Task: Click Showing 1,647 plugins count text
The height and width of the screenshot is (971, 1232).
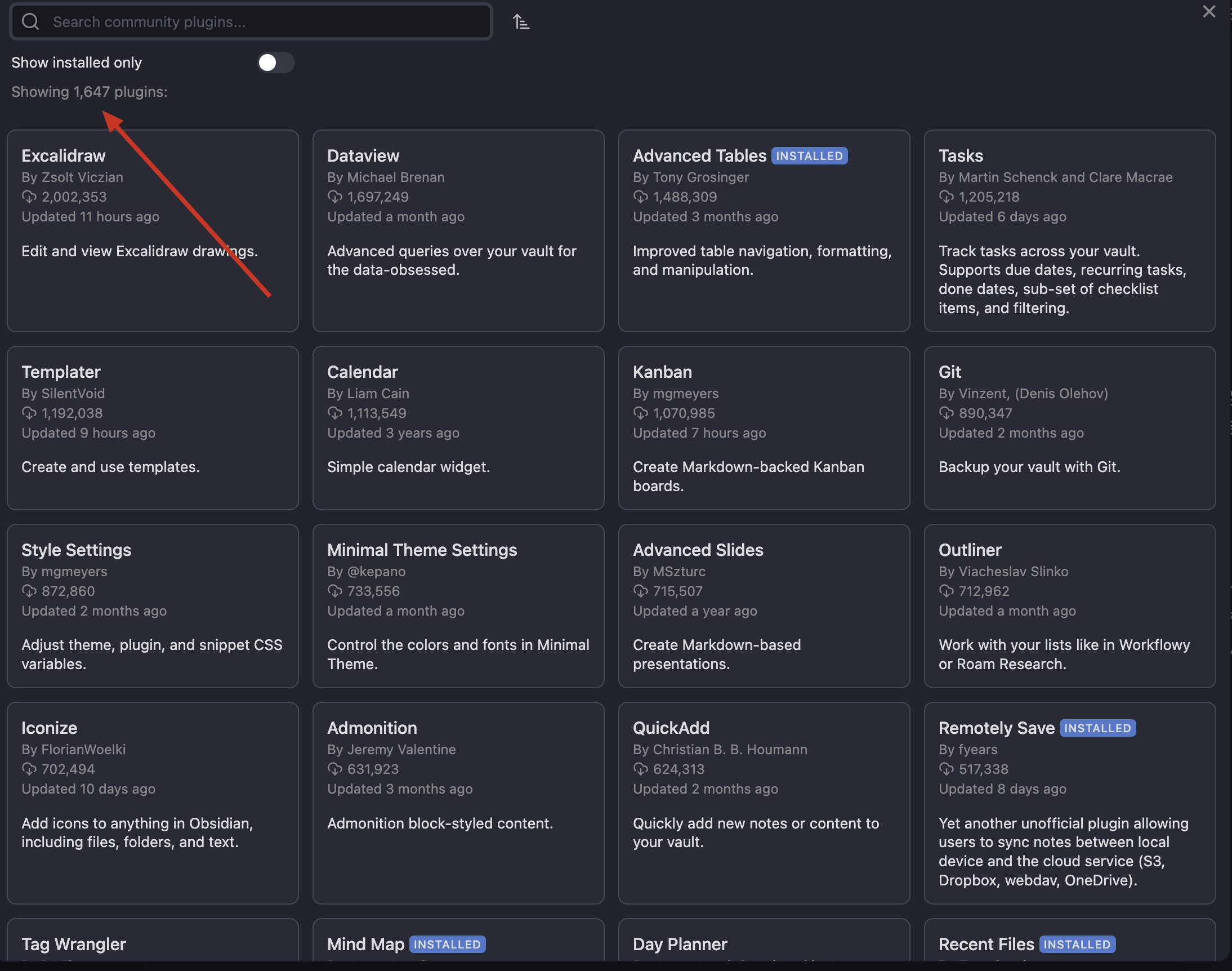Action: tap(89, 92)
